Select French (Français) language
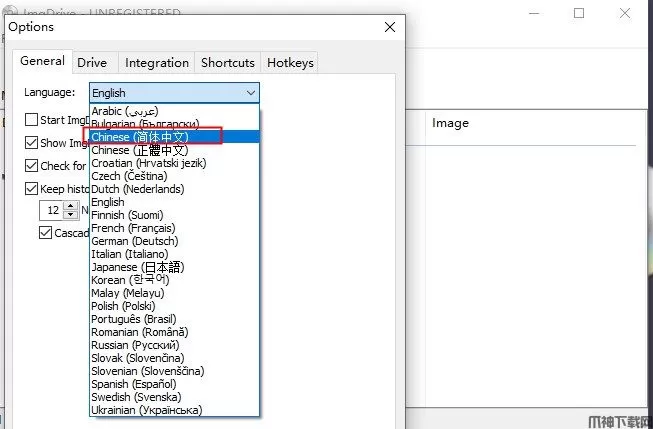 click(174, 228)
